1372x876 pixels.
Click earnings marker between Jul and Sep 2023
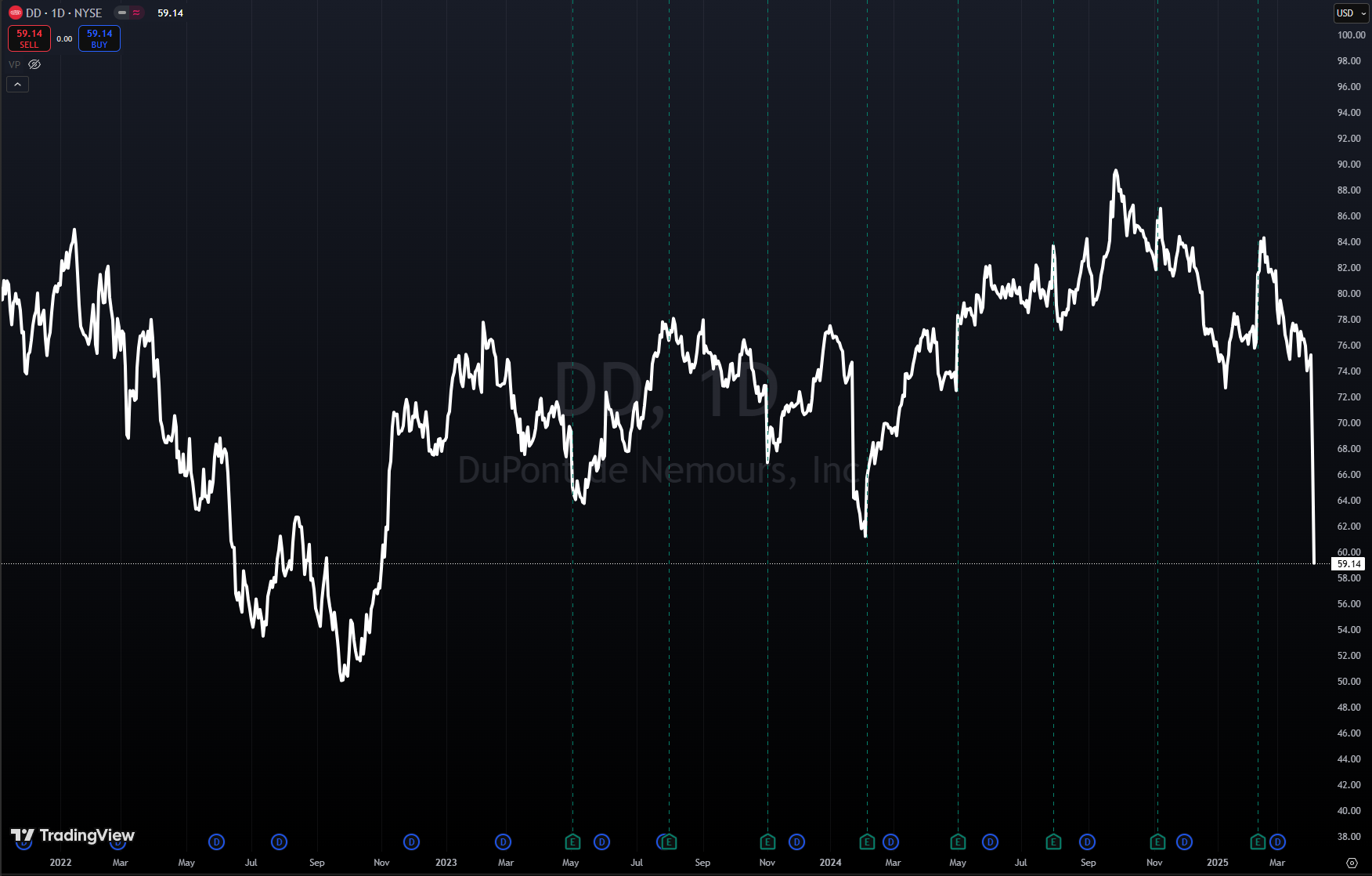click(x=670, y=842)
